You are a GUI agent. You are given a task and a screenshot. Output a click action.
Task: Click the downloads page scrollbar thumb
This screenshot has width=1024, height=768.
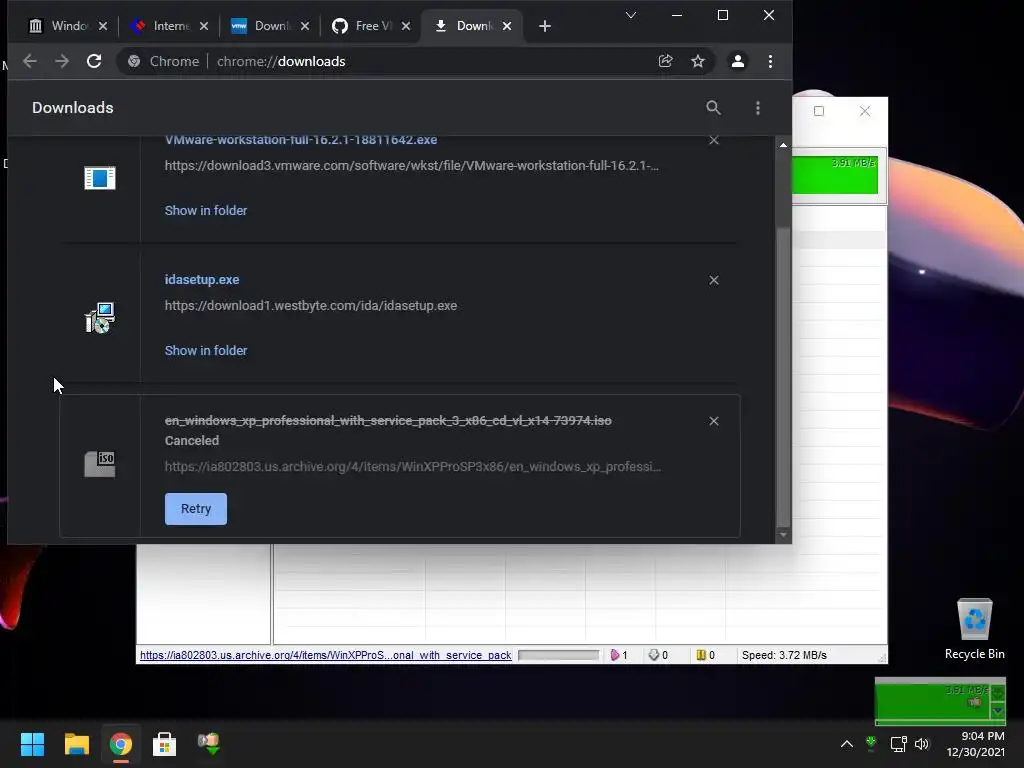click(783, 376)
